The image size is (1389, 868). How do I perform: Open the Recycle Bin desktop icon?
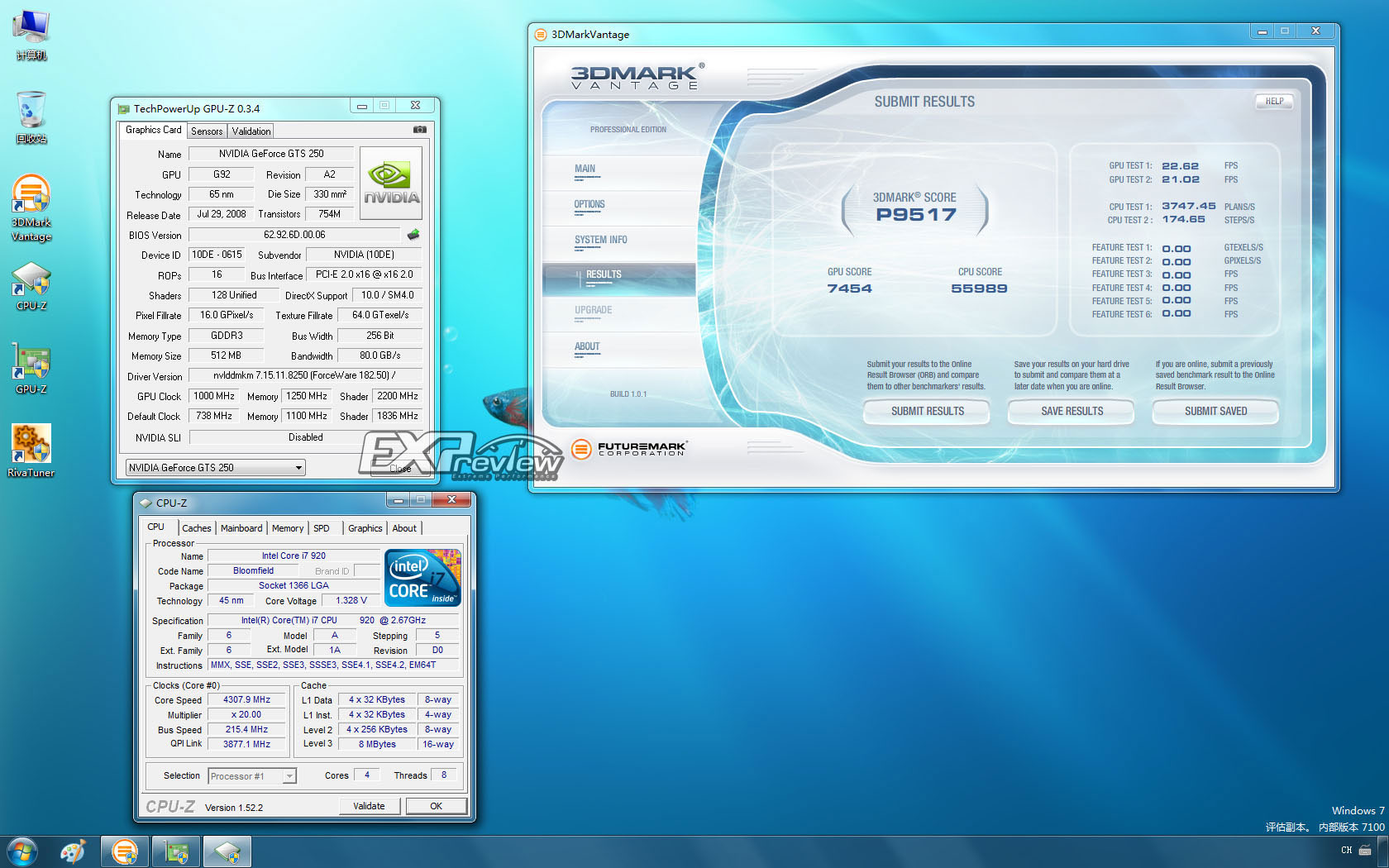pyautogui.click(x=31, y=117)
